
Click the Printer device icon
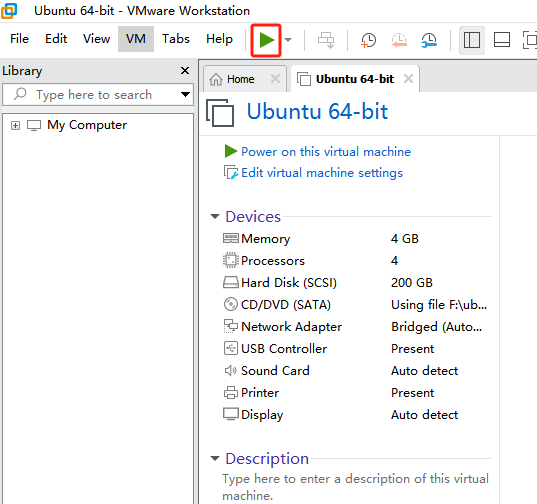[x=230, y=392]
